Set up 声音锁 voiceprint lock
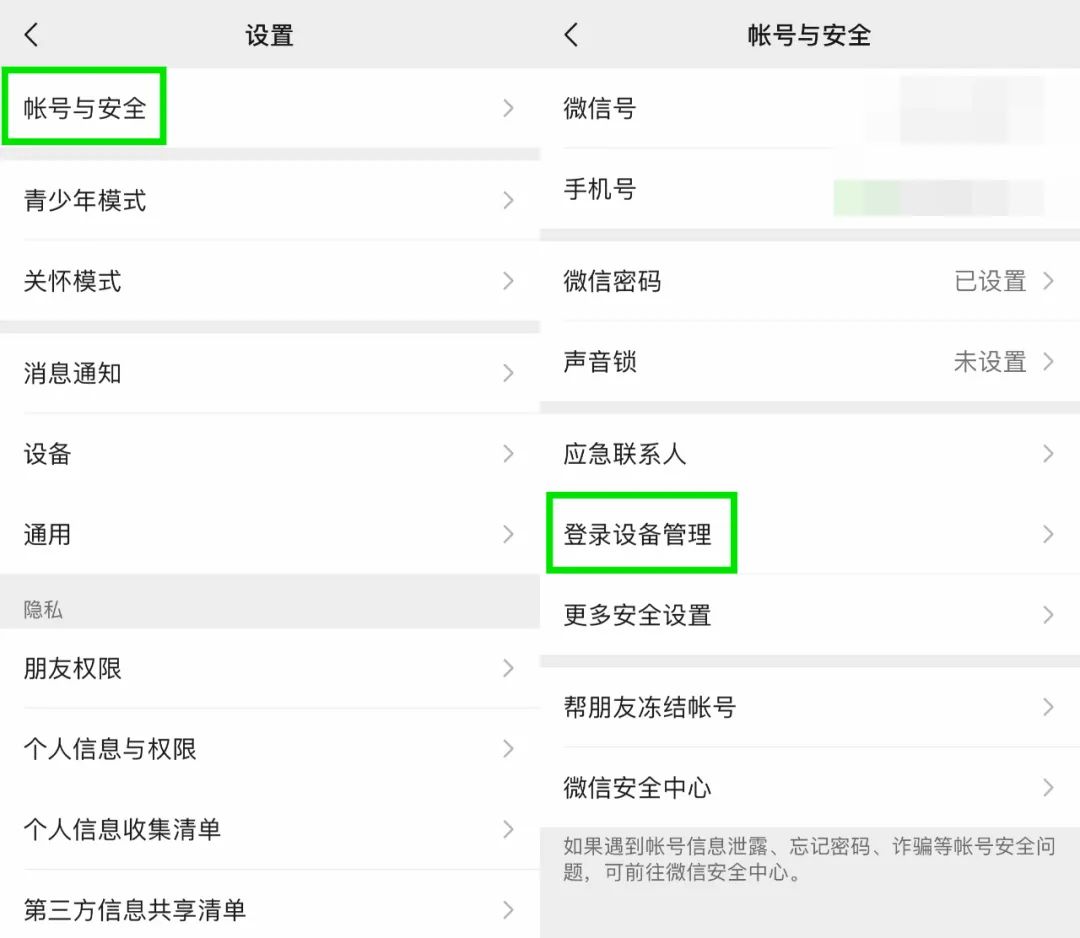This screenshot has width=1080, height=938. click(x=810, y=362)
